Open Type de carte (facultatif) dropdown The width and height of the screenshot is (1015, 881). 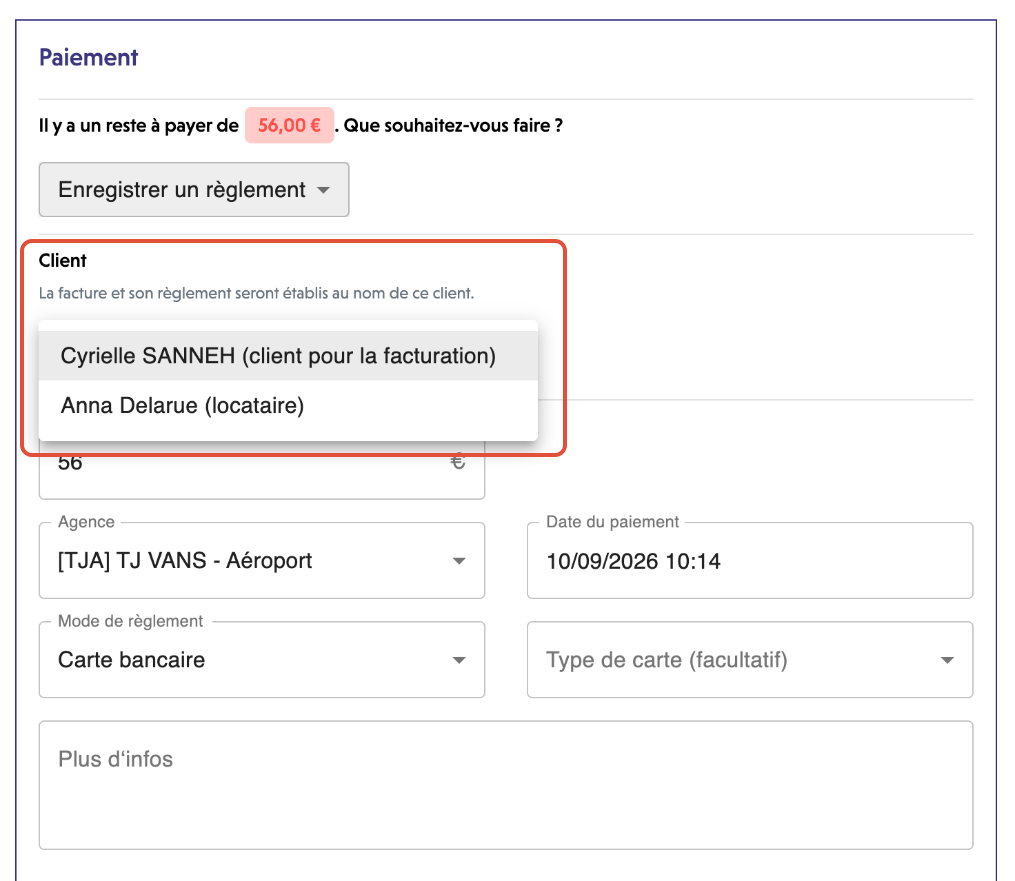click(750, 660)
